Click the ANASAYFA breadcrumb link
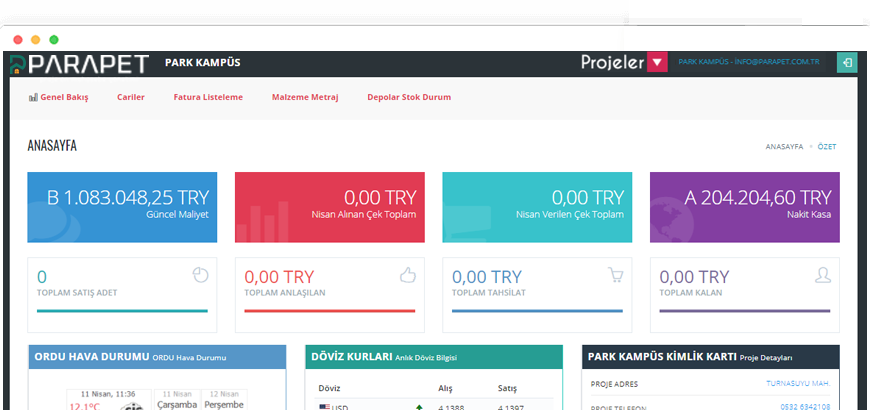The height and width of the screenshot is (410, 870). (784, 147)
